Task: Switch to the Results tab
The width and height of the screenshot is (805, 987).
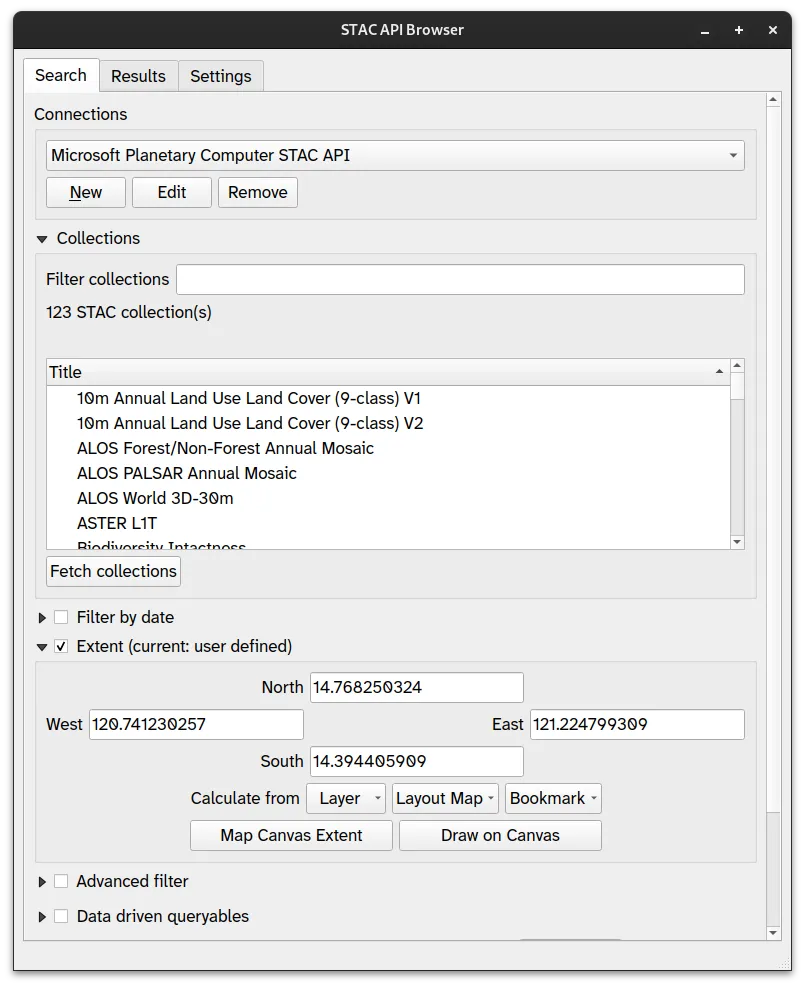Action: coord(138,76)
